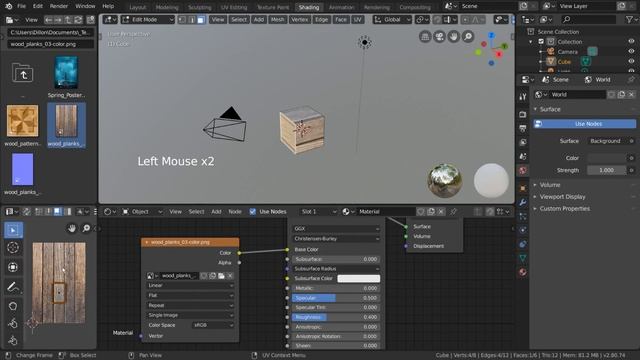Open the Window menu
Image resolution: width=640 pixels, height=360 pixels.
pos(85,6)
